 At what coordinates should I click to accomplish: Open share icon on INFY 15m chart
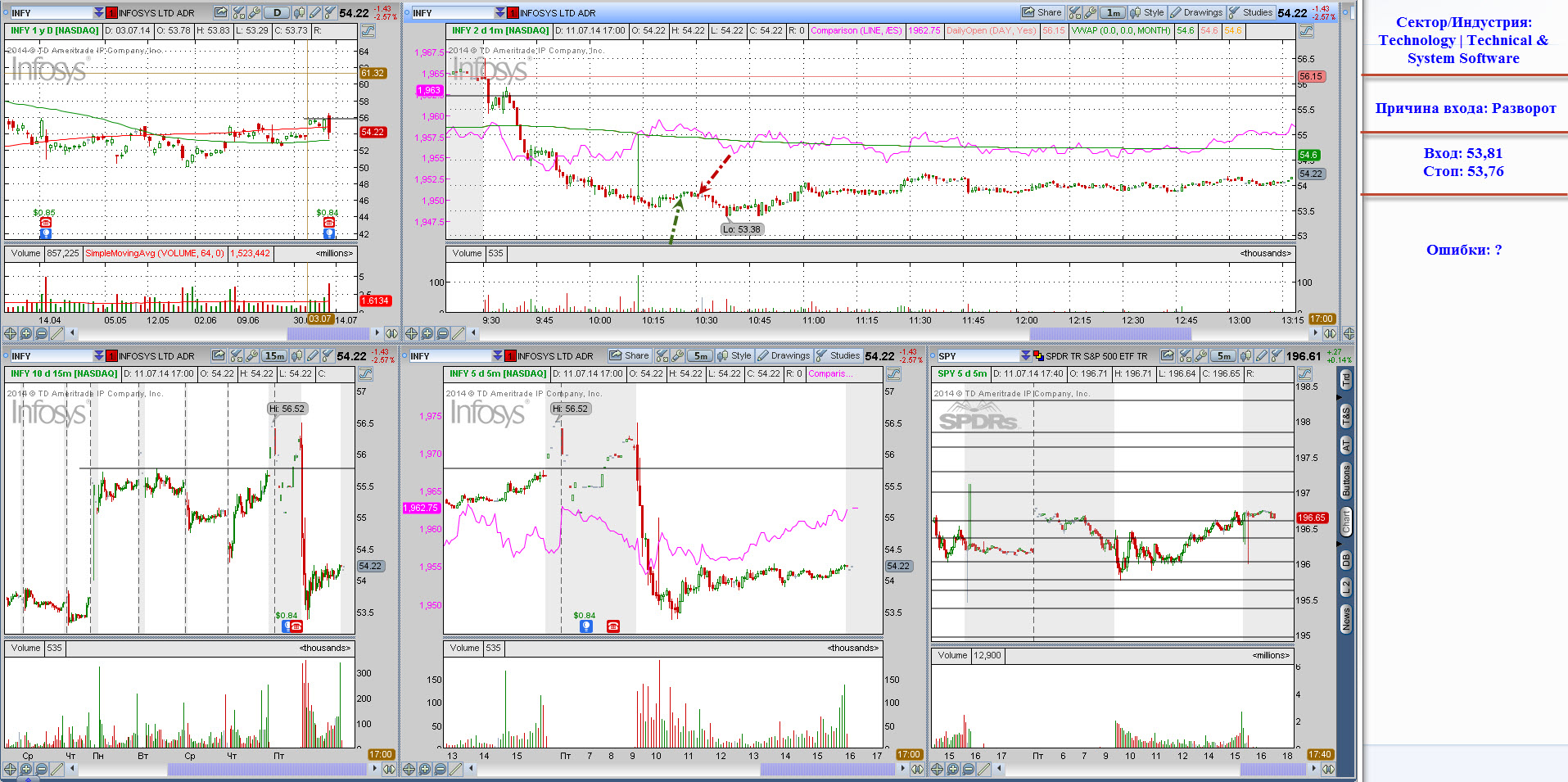219,355
